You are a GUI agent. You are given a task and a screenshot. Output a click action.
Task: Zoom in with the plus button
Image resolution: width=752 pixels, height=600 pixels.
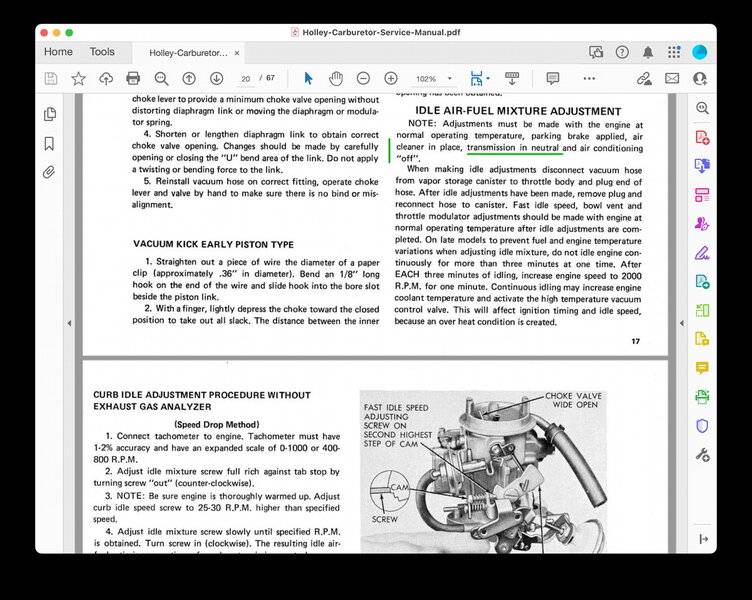[x=391, y=78]
